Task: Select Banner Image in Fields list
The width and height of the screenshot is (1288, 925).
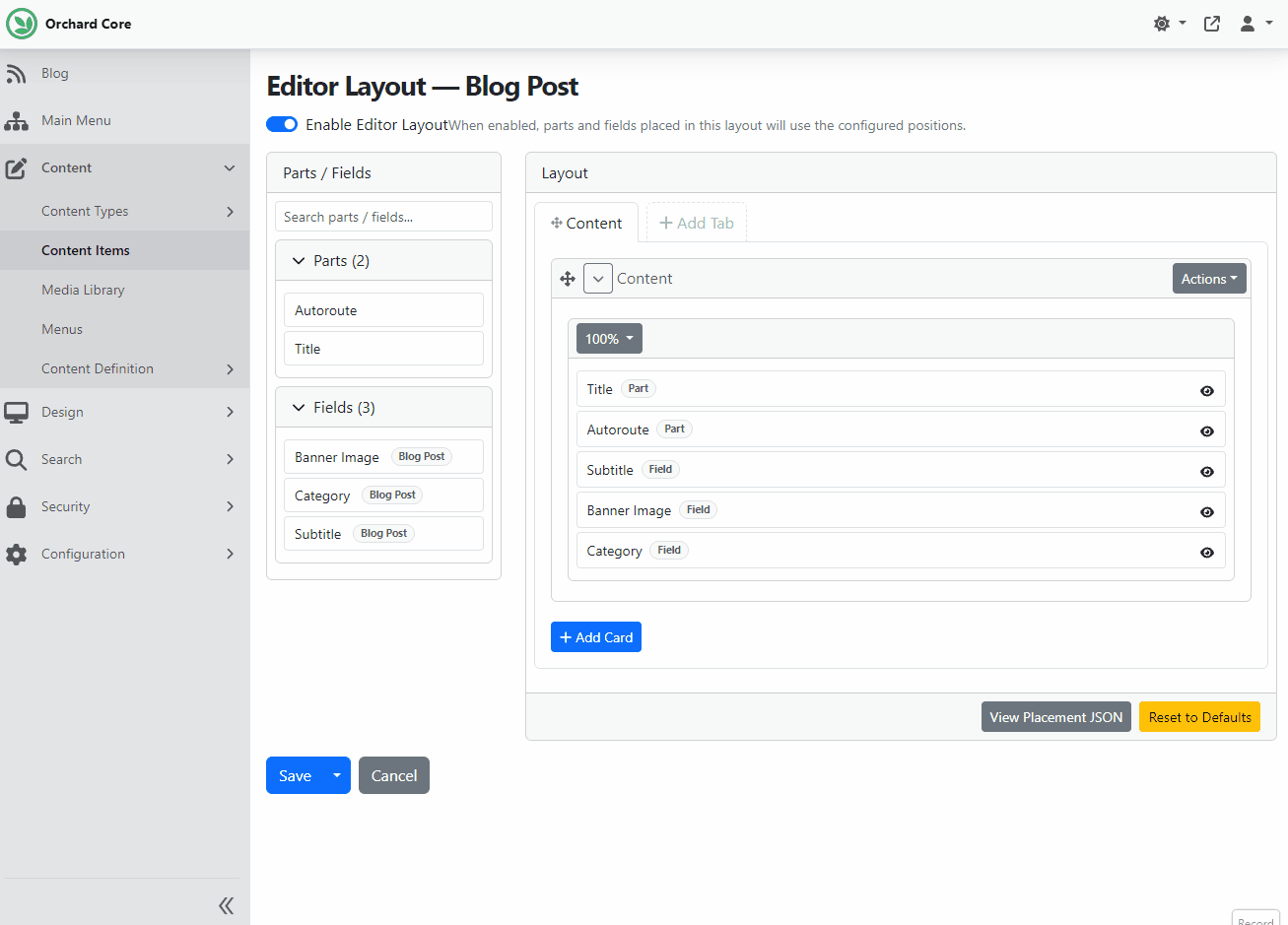Action: (x=383, y=457)
